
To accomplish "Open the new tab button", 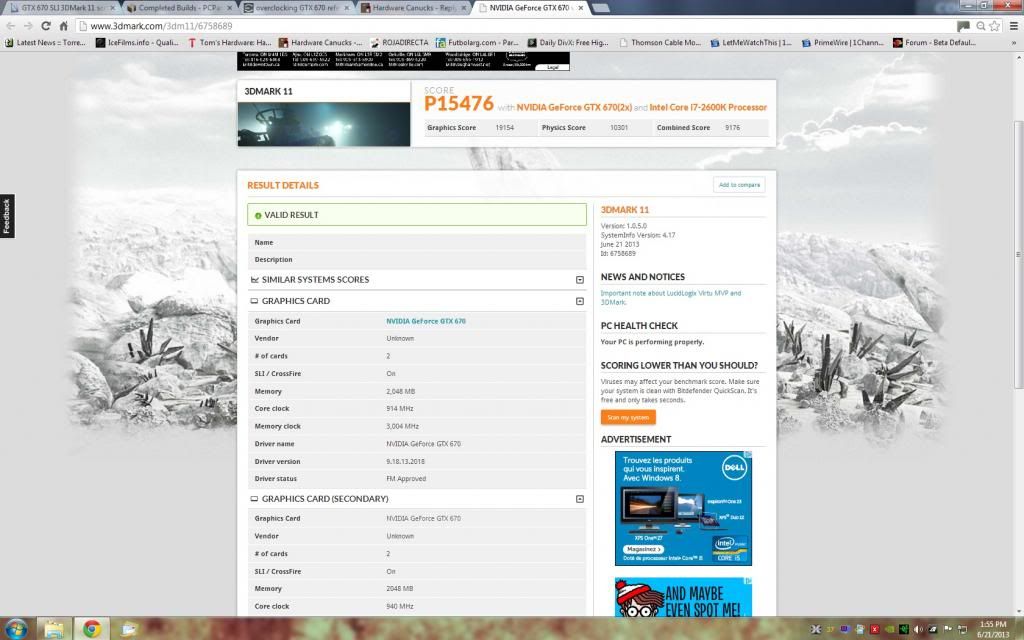I will [x=601, y=8].
